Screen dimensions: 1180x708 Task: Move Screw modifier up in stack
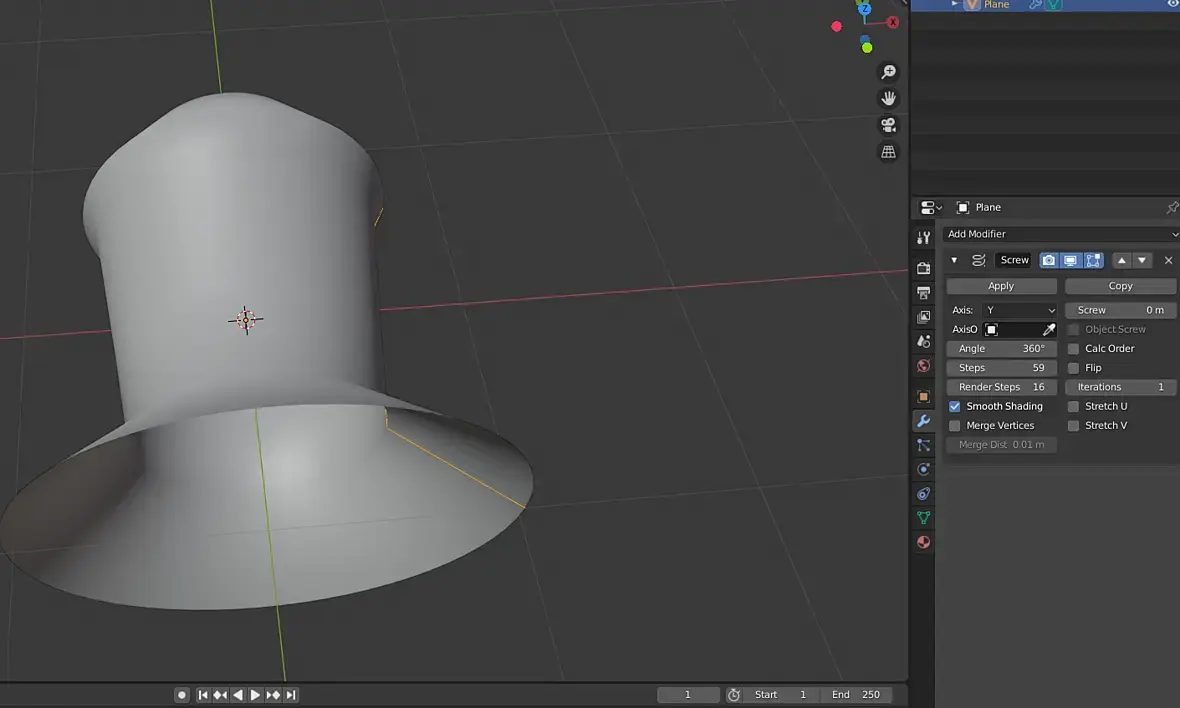[1121, 260]
